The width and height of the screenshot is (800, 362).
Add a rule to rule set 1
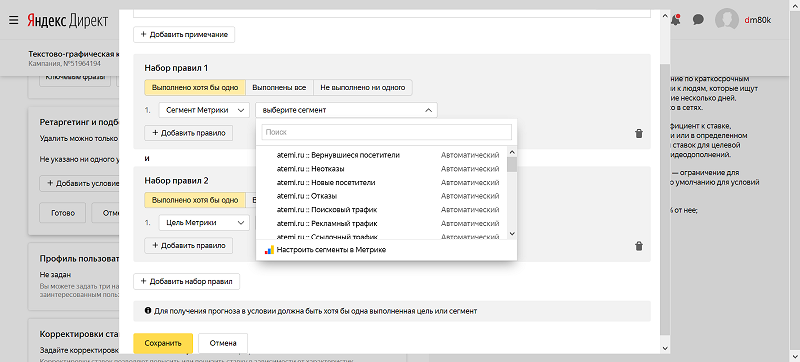tap(188, 133)
